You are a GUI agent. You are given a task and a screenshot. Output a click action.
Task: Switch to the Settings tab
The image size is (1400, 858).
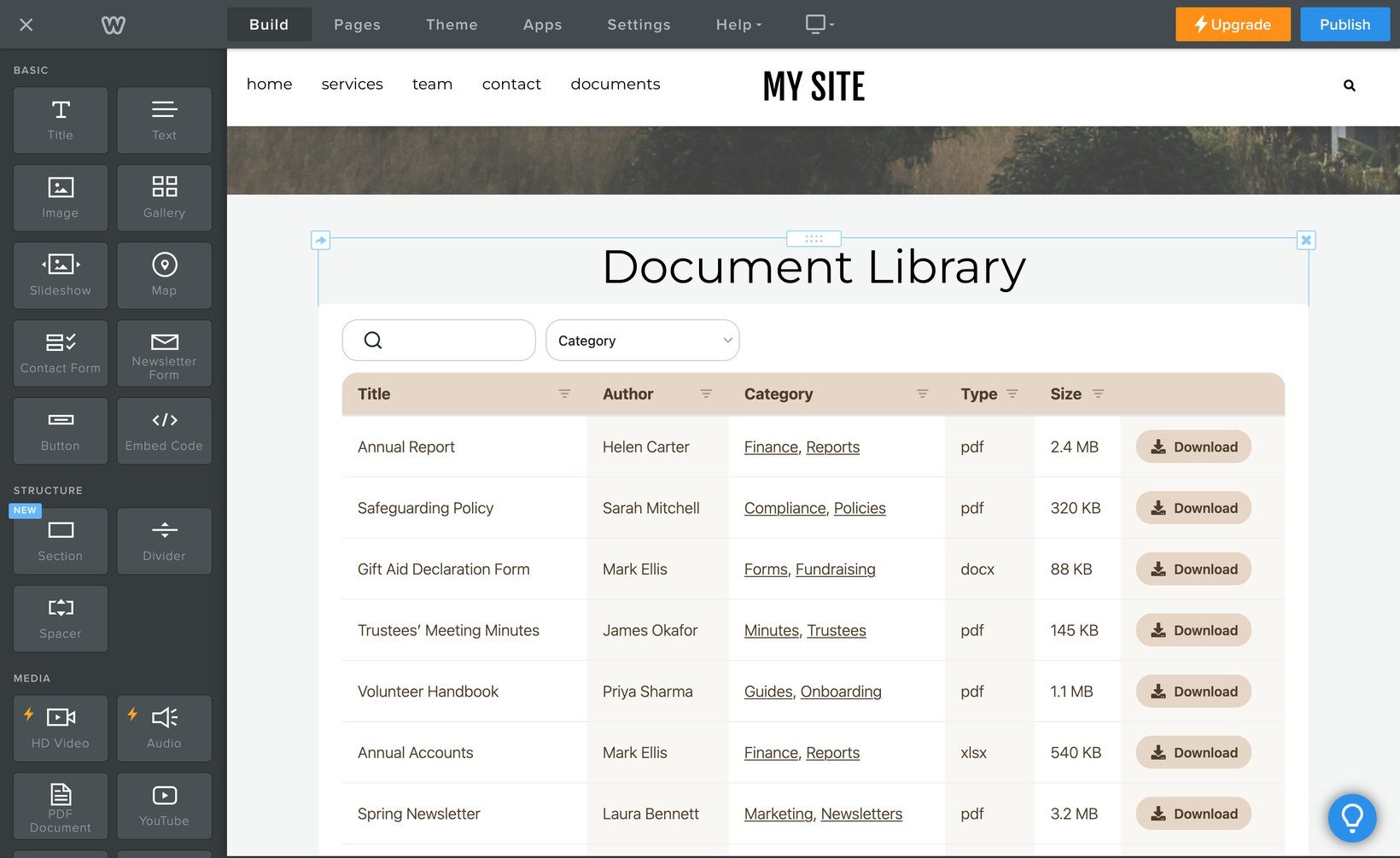pos(639,25)
